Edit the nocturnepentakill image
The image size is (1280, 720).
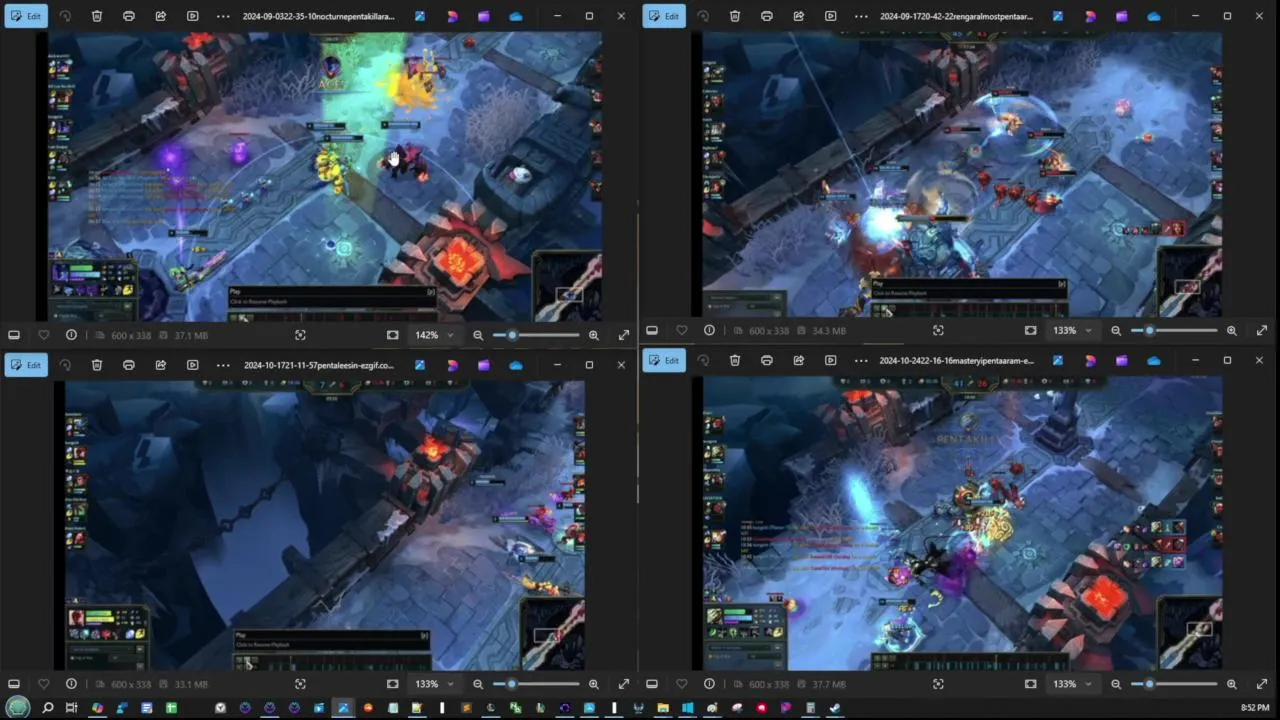[26, 16]
